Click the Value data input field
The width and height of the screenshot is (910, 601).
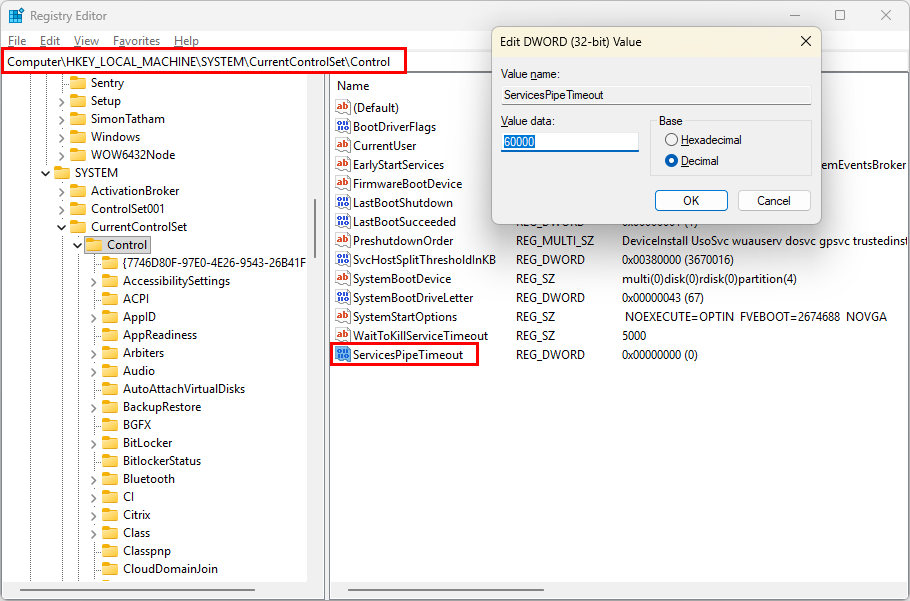[569, 142]
